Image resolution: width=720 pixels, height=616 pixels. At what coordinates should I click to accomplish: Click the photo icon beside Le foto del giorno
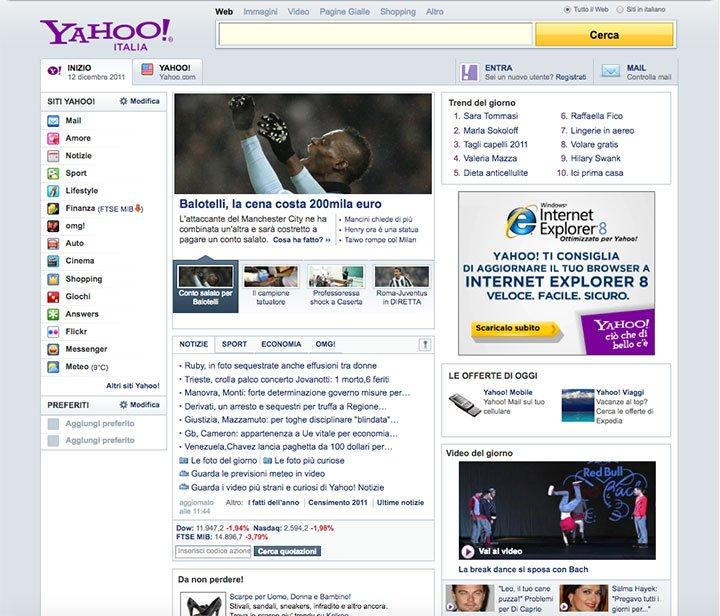click(183, 460)
